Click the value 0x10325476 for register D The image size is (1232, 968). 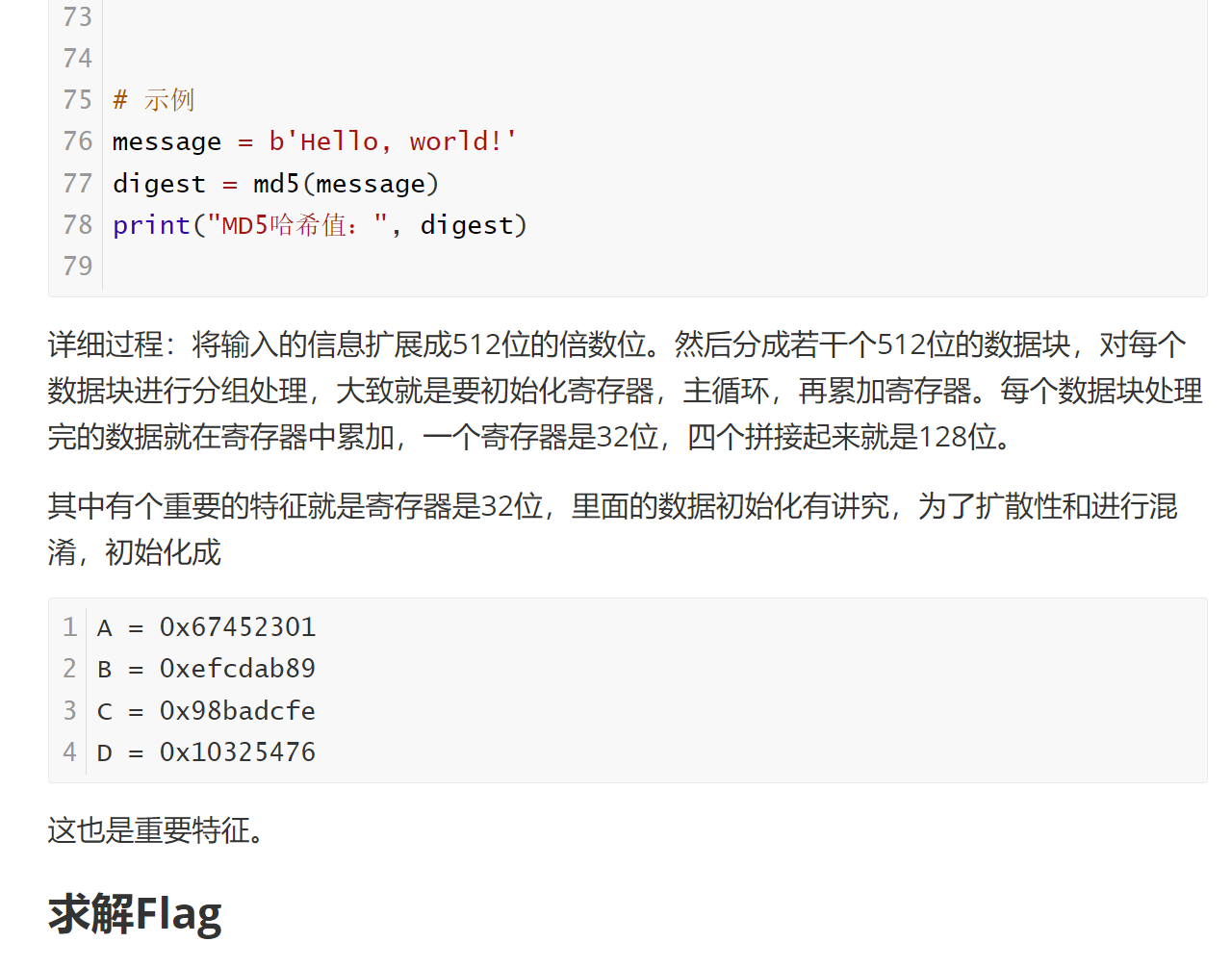click(x=238, y=752)
